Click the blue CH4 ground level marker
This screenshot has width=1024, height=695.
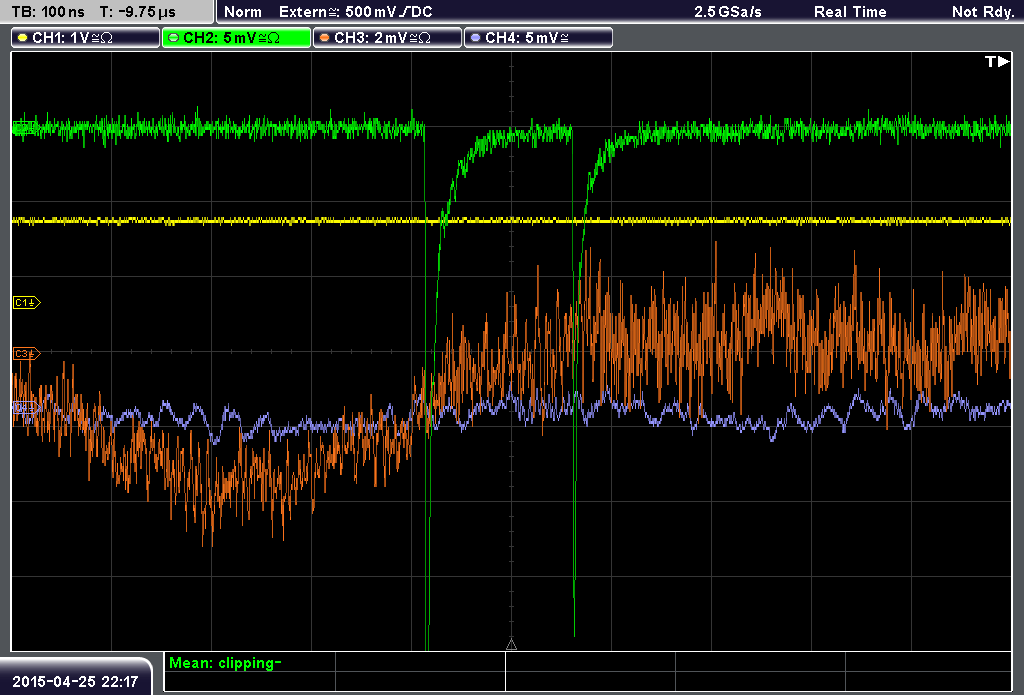(25, 408)
